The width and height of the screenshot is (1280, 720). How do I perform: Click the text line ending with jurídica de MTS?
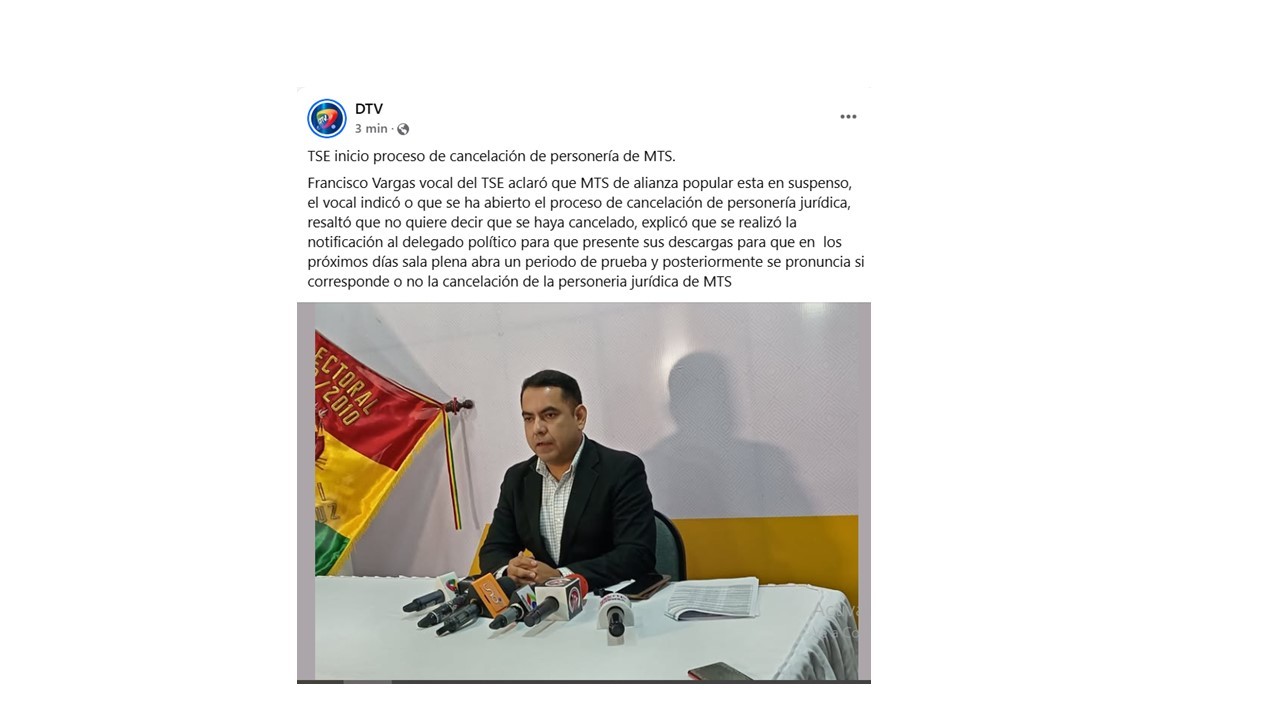(519, 282)
